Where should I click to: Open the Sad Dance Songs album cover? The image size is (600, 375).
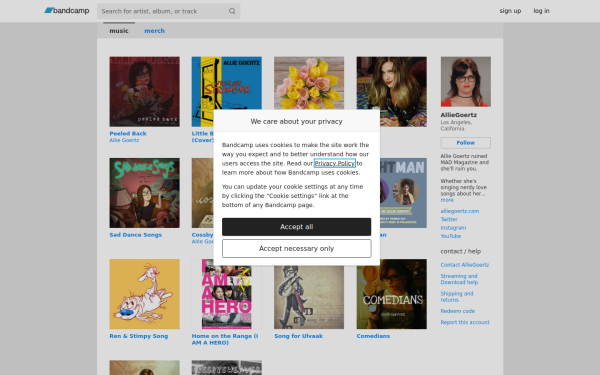[144, 193]
